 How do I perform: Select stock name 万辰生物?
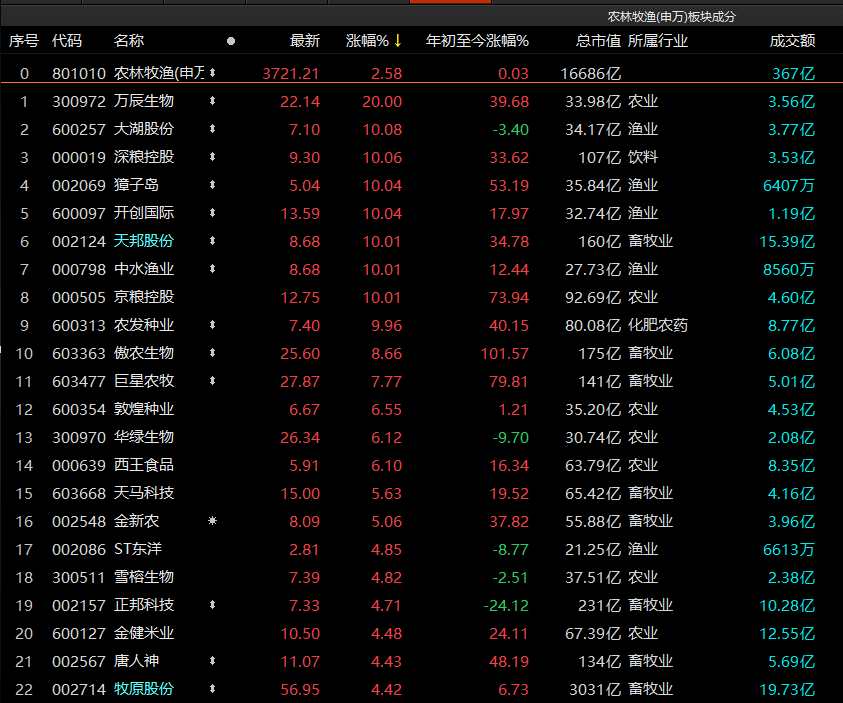[x=144, y=101]
